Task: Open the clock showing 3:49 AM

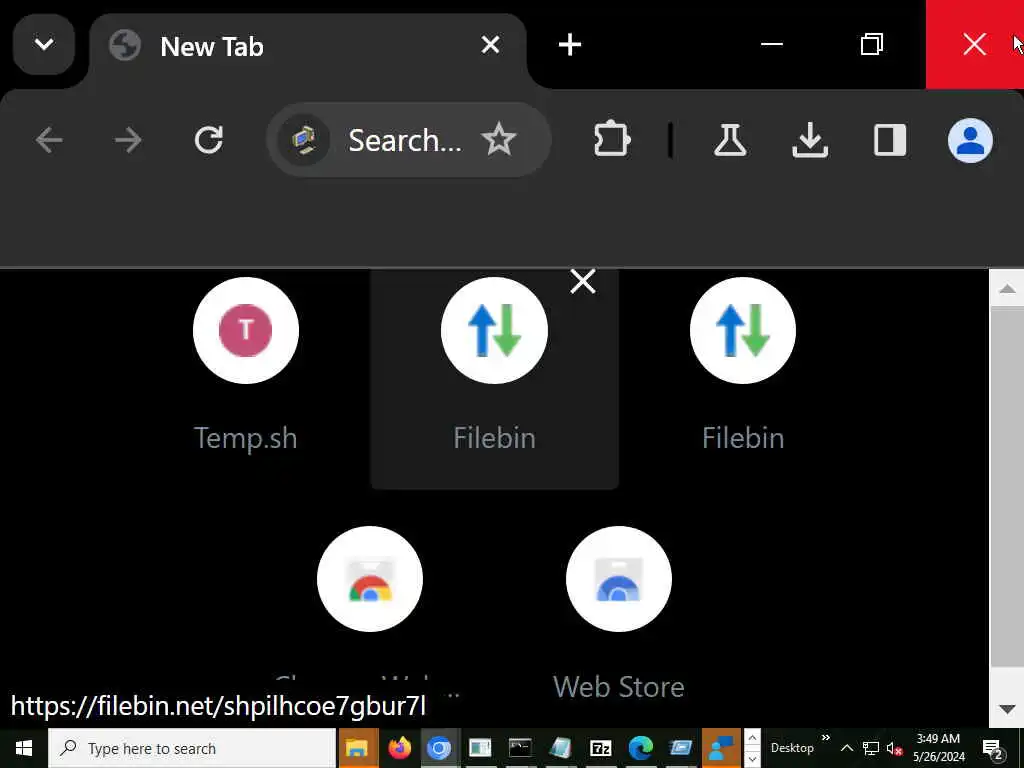Action: 938,748
